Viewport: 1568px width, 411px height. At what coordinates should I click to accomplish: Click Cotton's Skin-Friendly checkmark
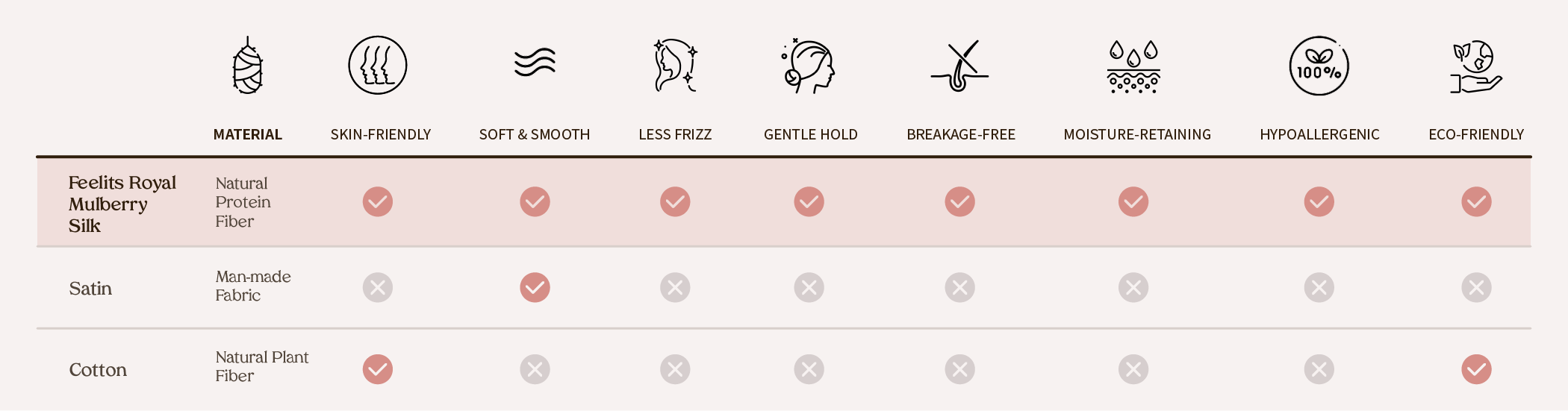coord(378,369)
